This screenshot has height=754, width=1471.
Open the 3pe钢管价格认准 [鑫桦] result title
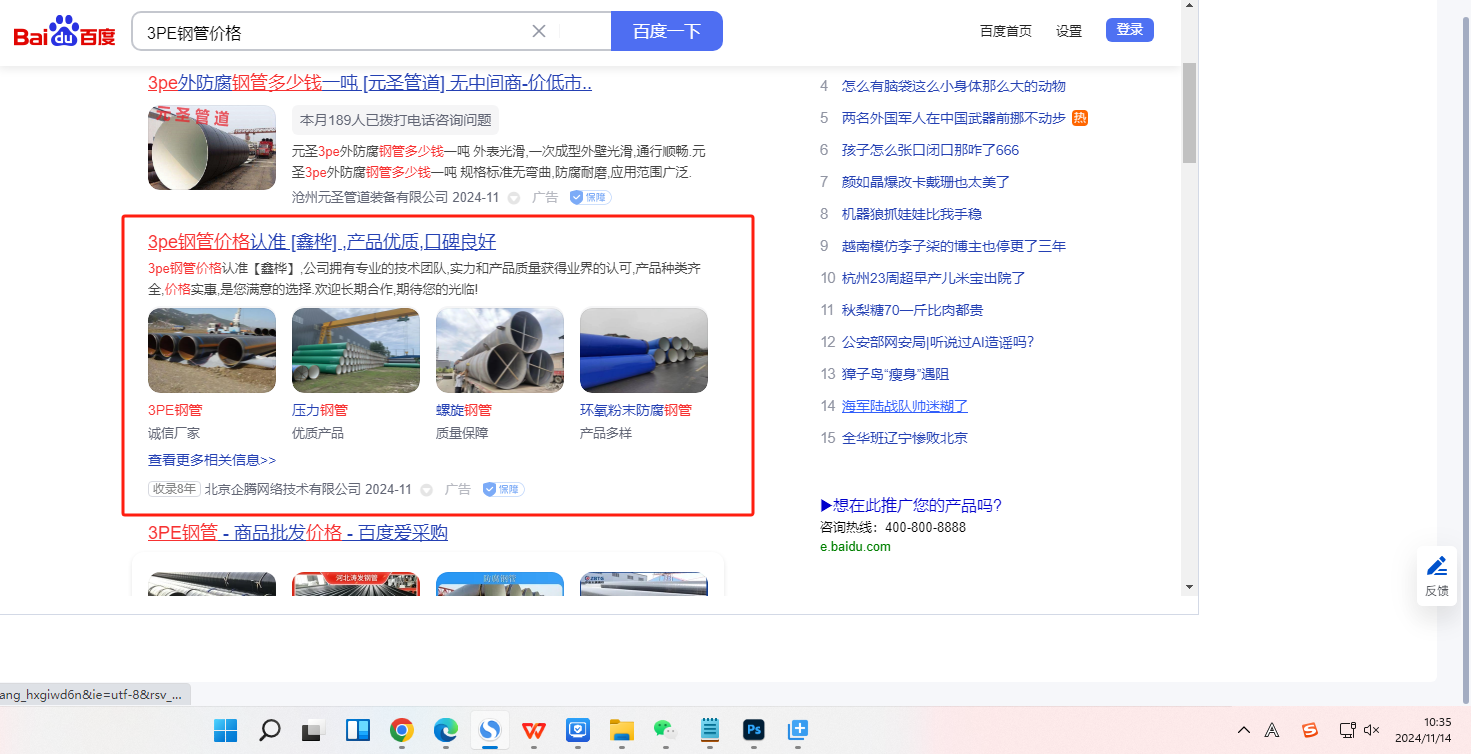(x=322, y=242)
